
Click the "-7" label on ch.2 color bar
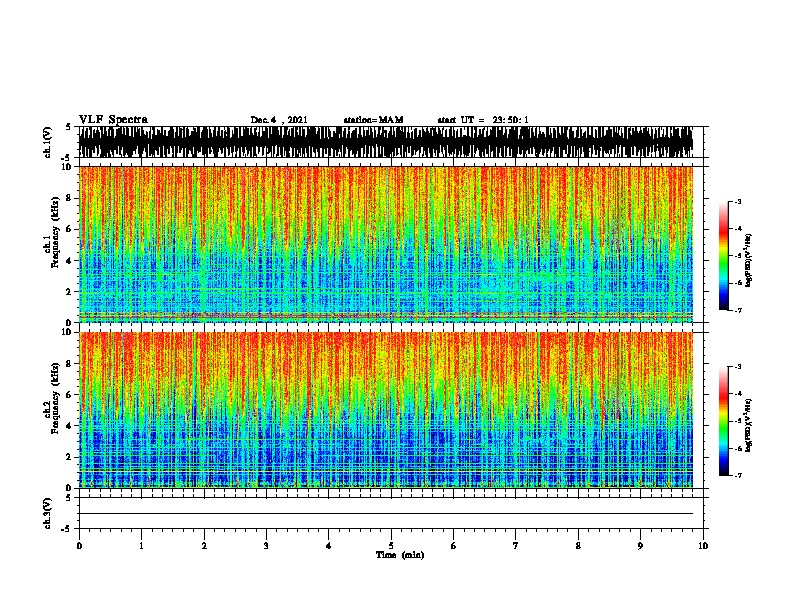[x=738, y=475]
